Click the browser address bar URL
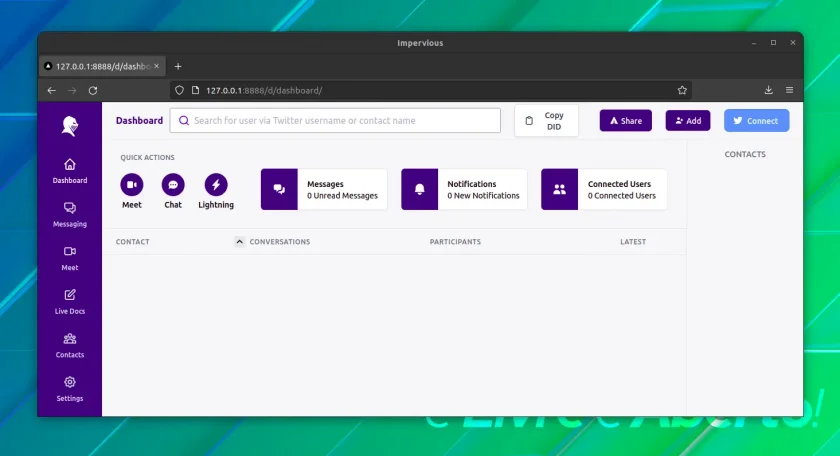Image resolution: width=840 pixels, height=456 pixels. pyautogui.click(x=264, y=91)
